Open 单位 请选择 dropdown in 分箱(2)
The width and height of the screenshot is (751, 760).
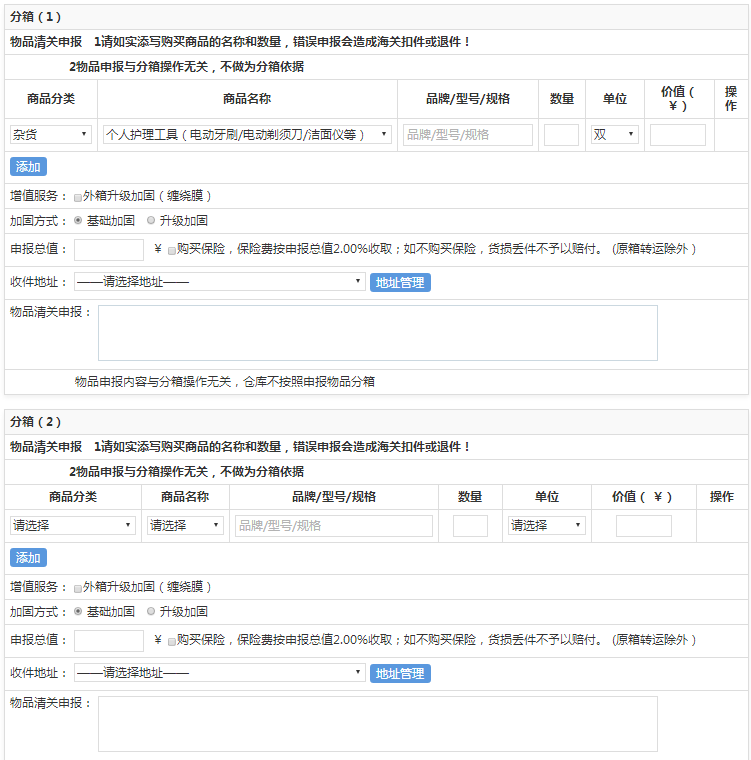(x=546, y=526)
